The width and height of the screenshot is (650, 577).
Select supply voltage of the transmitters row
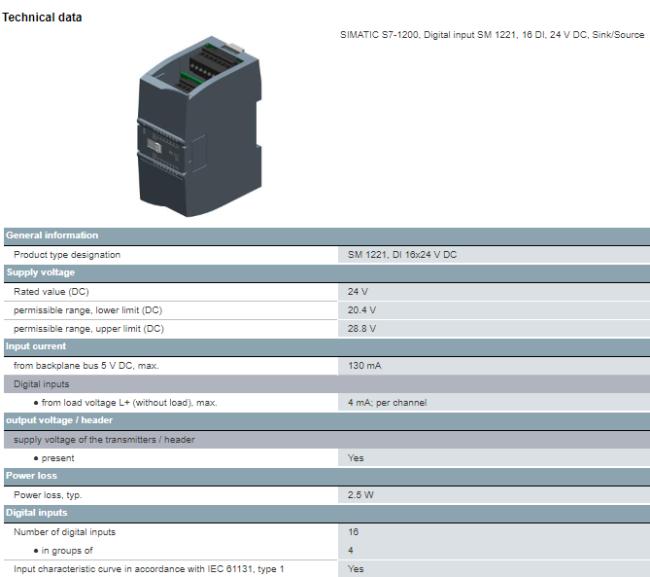(x=104, y=440)
